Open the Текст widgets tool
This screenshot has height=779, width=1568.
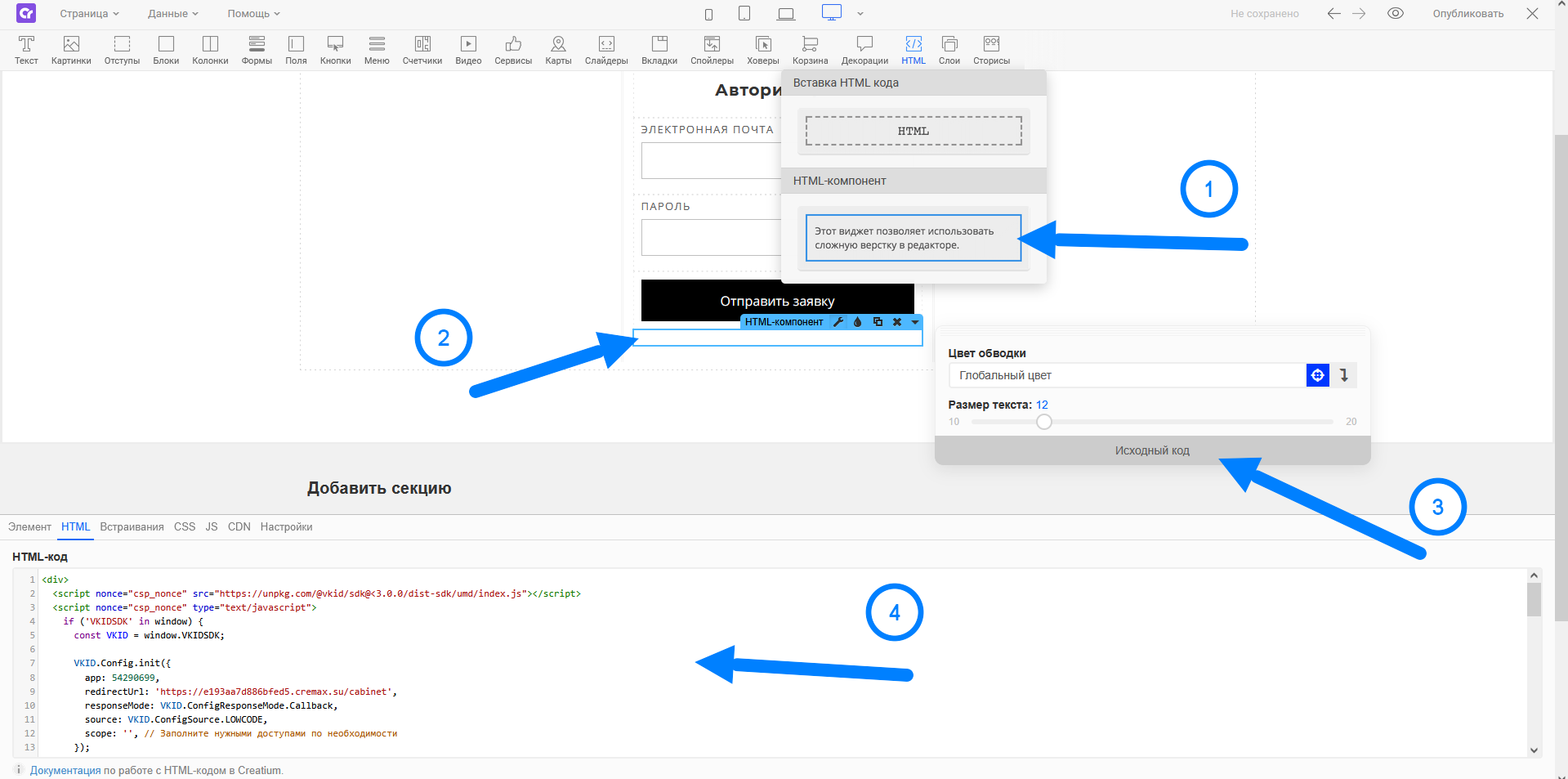tap(26, 49)
